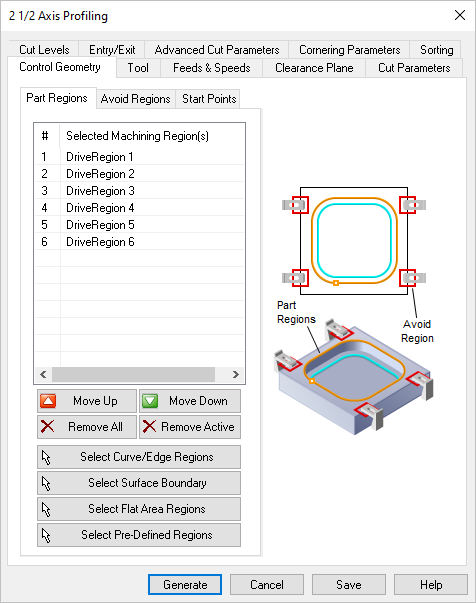The width and height of the screenshot is (476, 603).
Task: Click the Remove All button label
Action: (x=95, y=427)
